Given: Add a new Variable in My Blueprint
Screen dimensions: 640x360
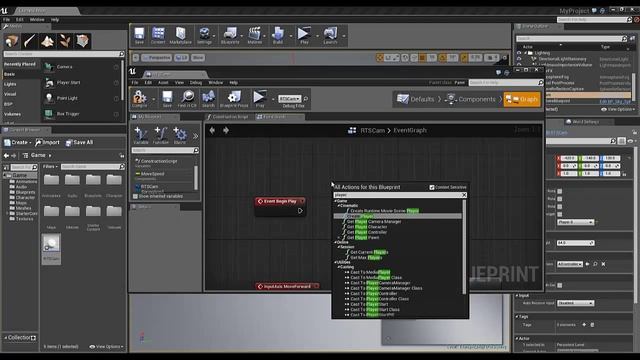Looking at the screenshot, I should pyautogui.click(x=141, y=135).
